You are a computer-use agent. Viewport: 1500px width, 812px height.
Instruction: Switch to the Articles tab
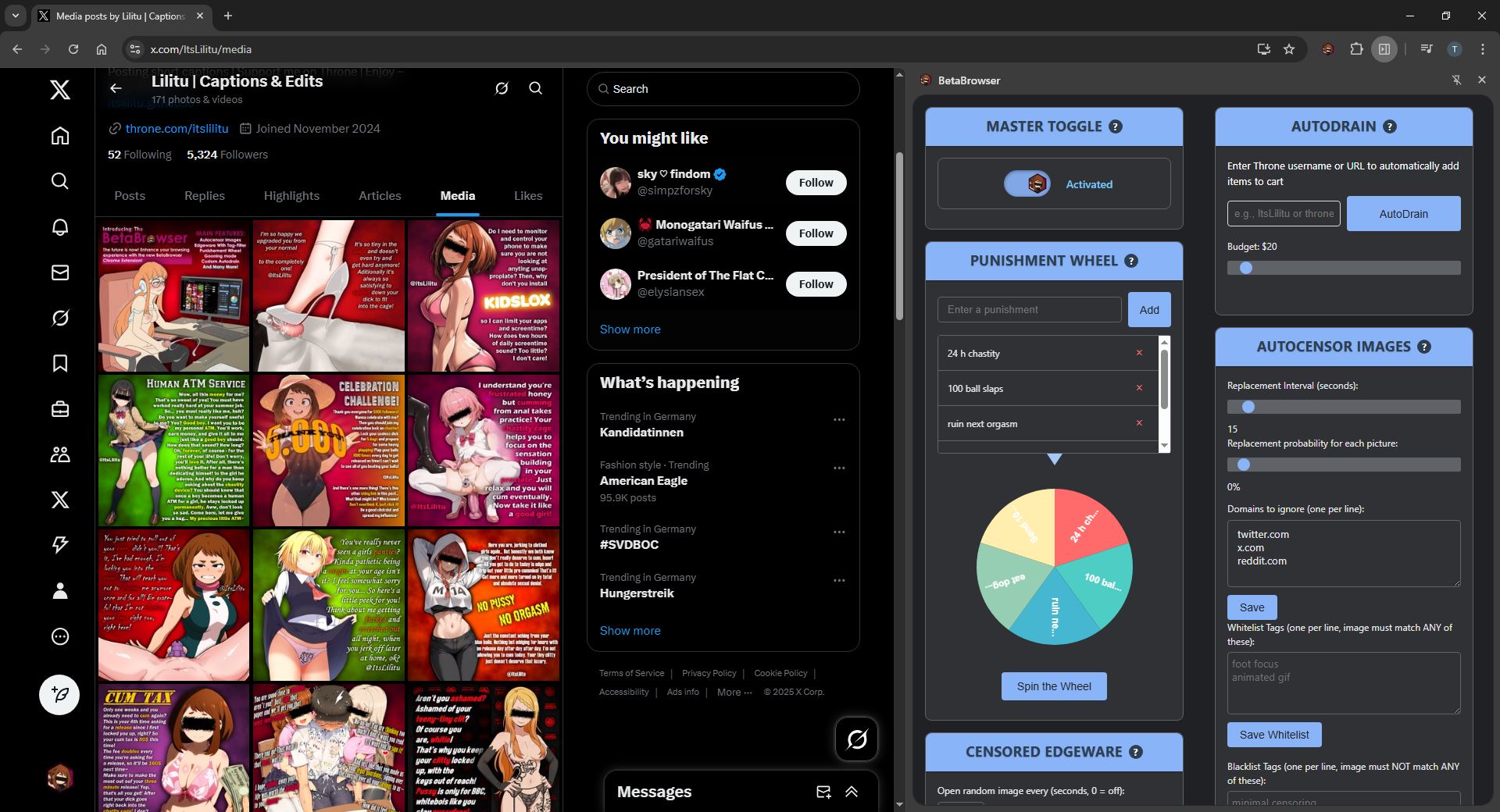(x=380, y=196)
